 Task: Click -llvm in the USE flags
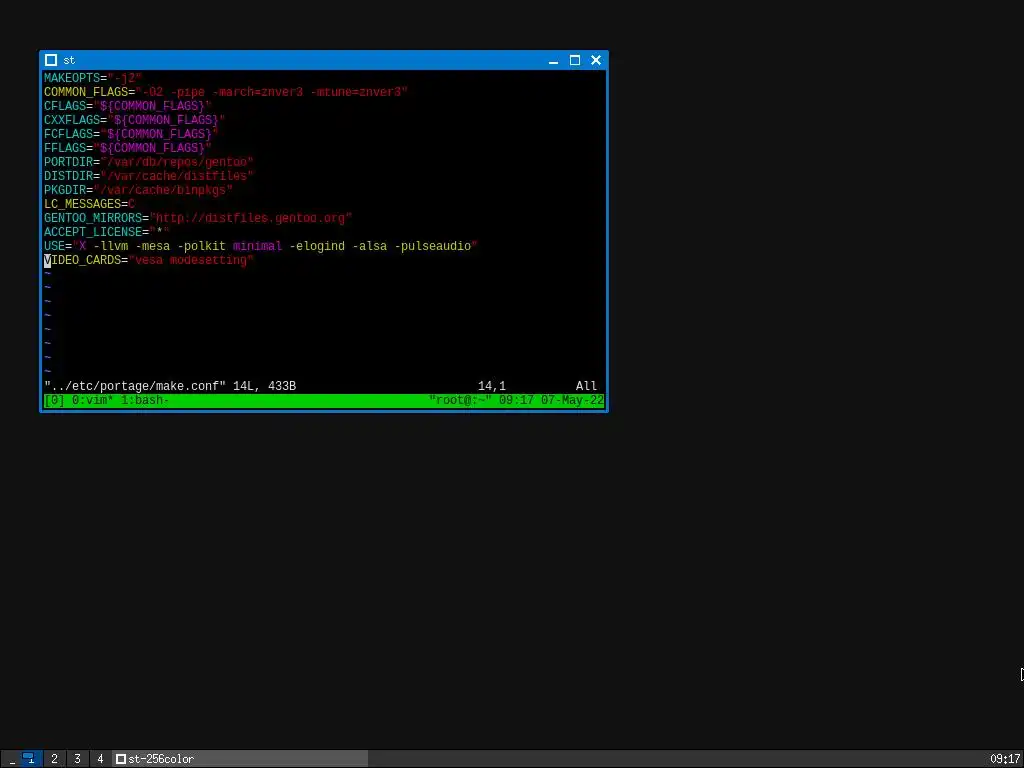(x=110, y=246)
